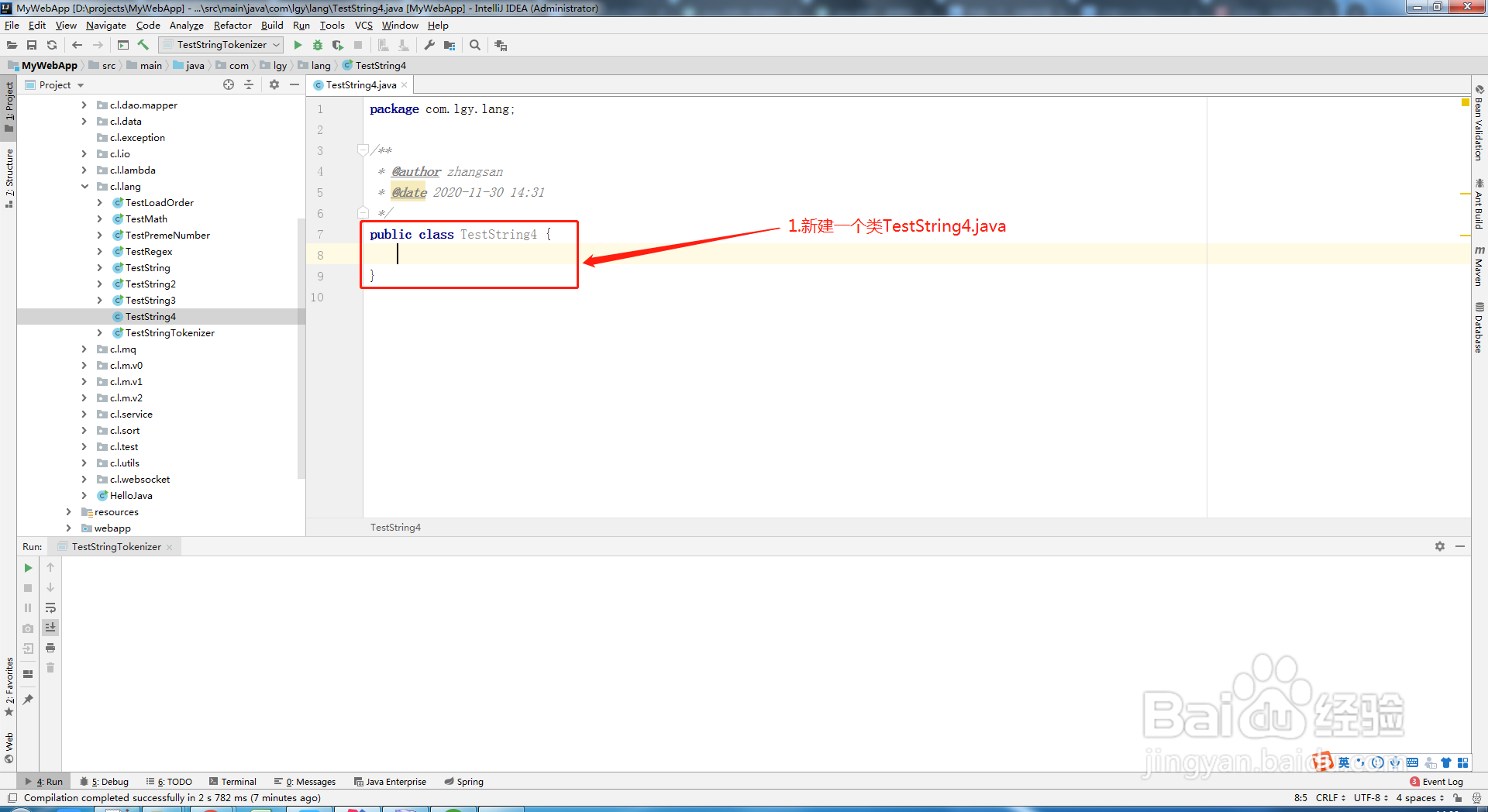Click the 4 spaces indent status widget

tap(1420, 797)
